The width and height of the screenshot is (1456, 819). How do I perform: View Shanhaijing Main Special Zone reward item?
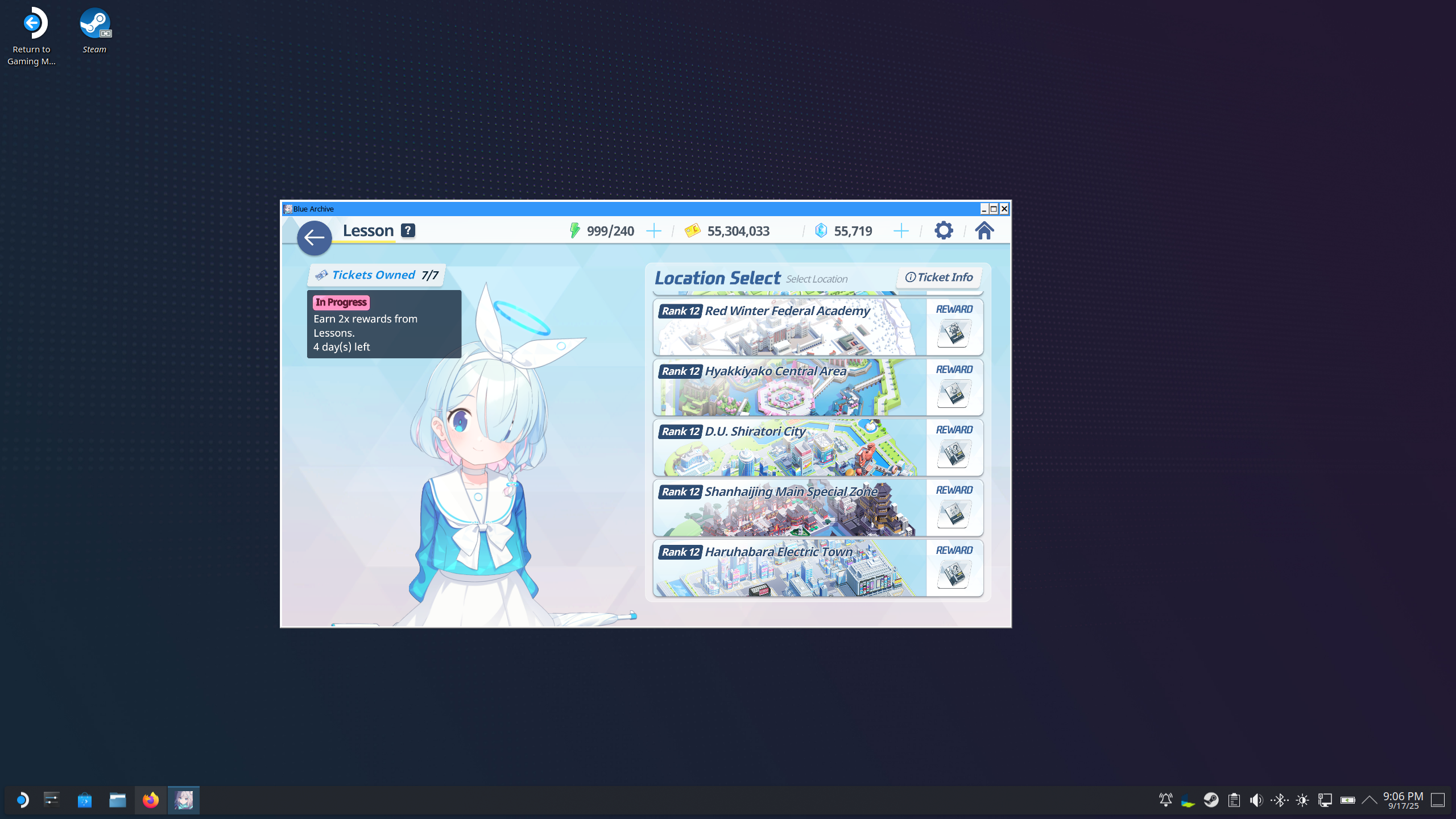[954, 514]
